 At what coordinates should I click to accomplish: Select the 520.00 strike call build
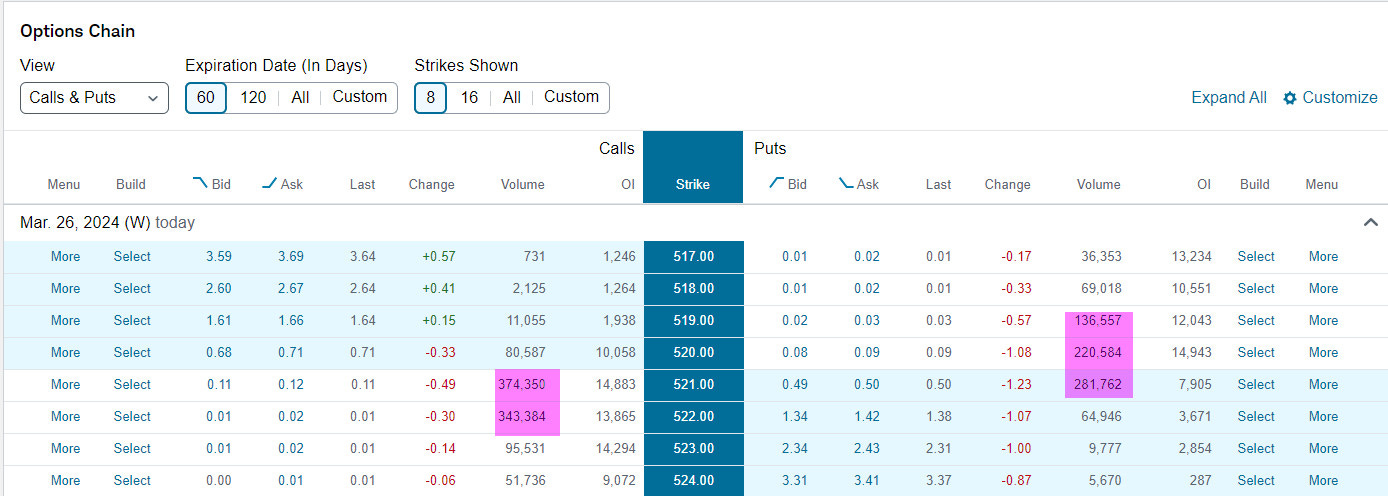click(x=132, y=352)
